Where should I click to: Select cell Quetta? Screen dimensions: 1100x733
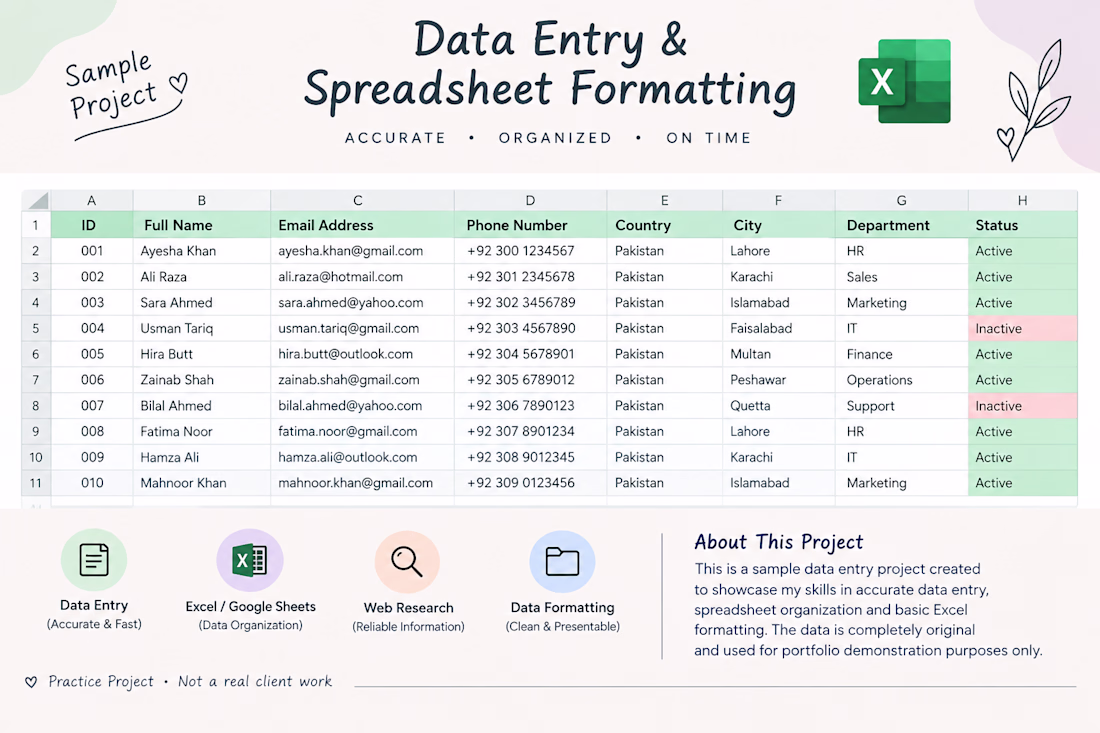click(779, 405)
